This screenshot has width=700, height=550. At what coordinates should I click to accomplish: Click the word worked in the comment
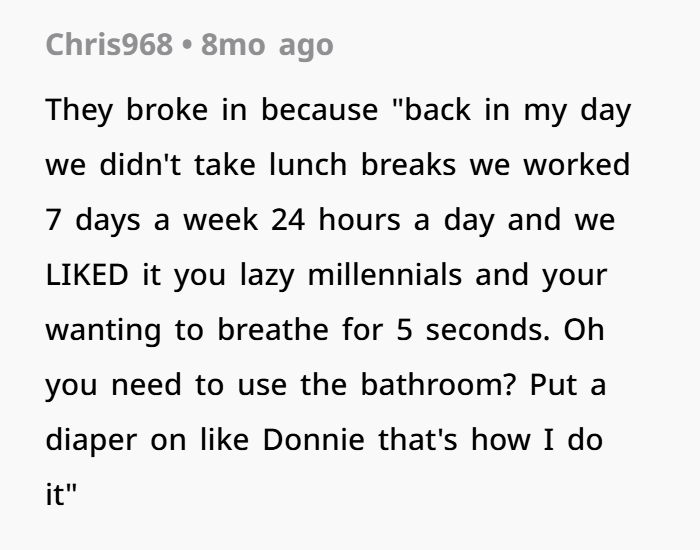pyautogui.click(x=576, y=164)
